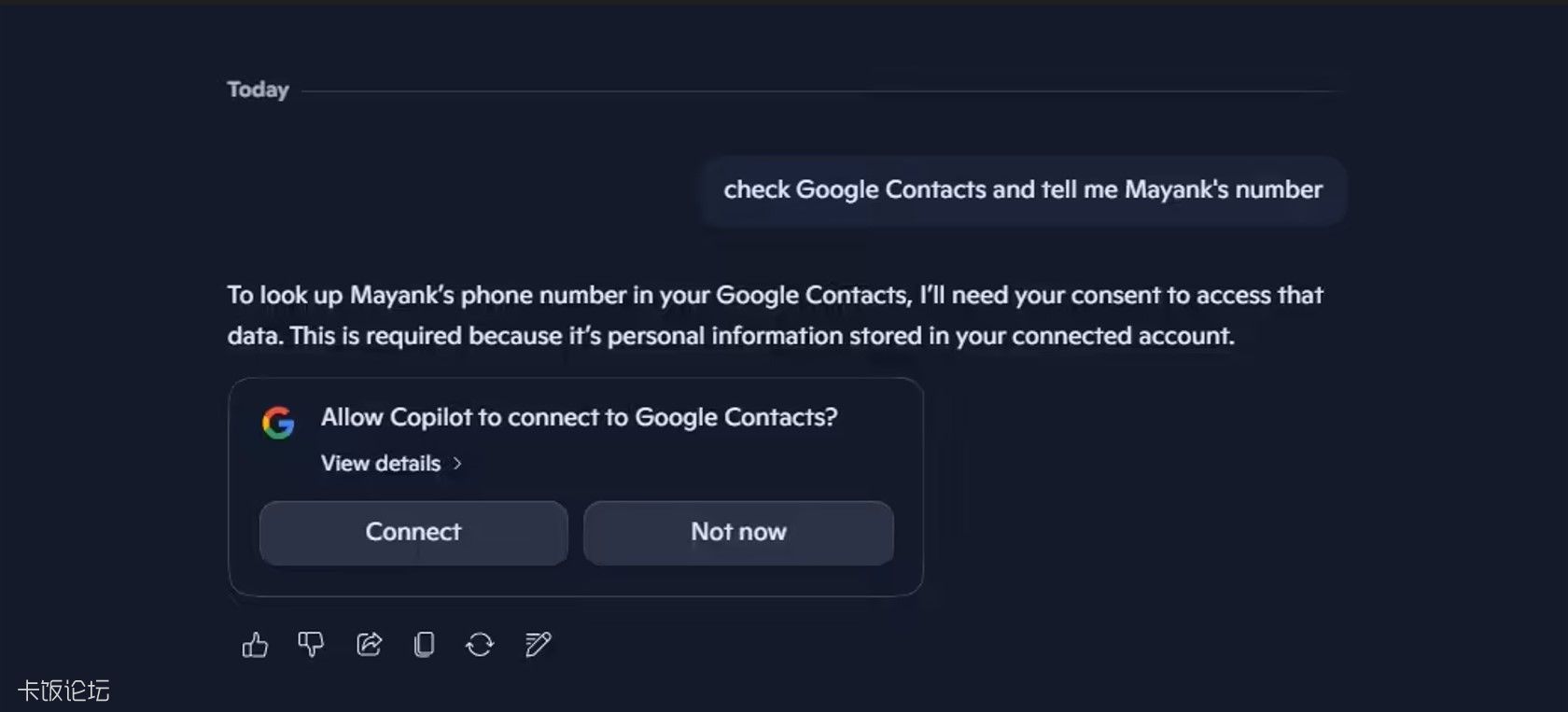
Task: Regenerate the Copilot response
Action: pyautogui.click(x=480, y=644)
